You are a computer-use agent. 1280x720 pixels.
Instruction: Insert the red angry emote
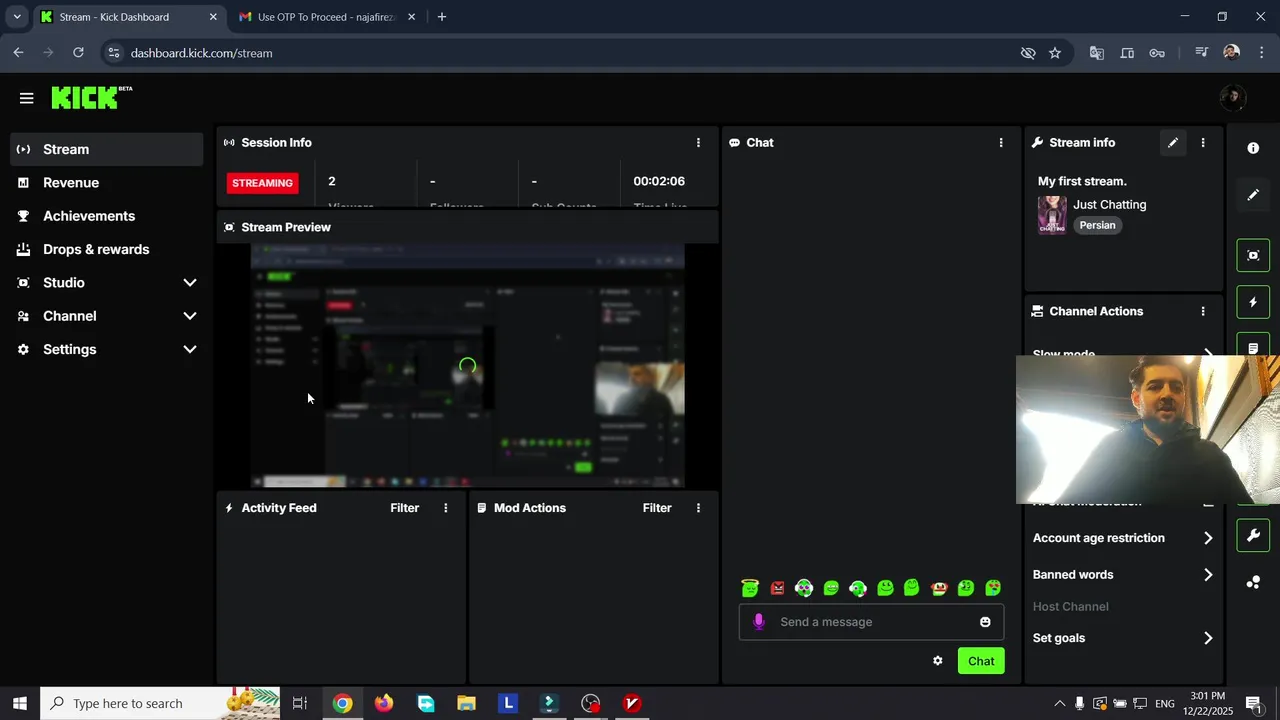(x=777, y=588)
